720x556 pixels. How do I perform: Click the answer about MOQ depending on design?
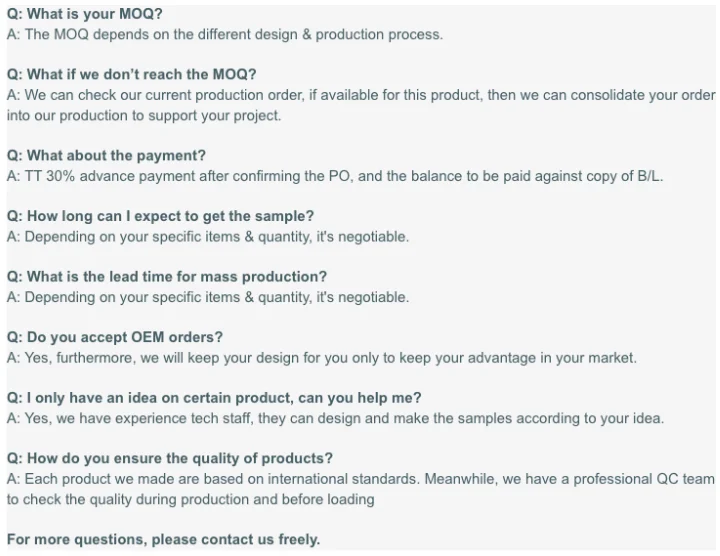[224, 34]
